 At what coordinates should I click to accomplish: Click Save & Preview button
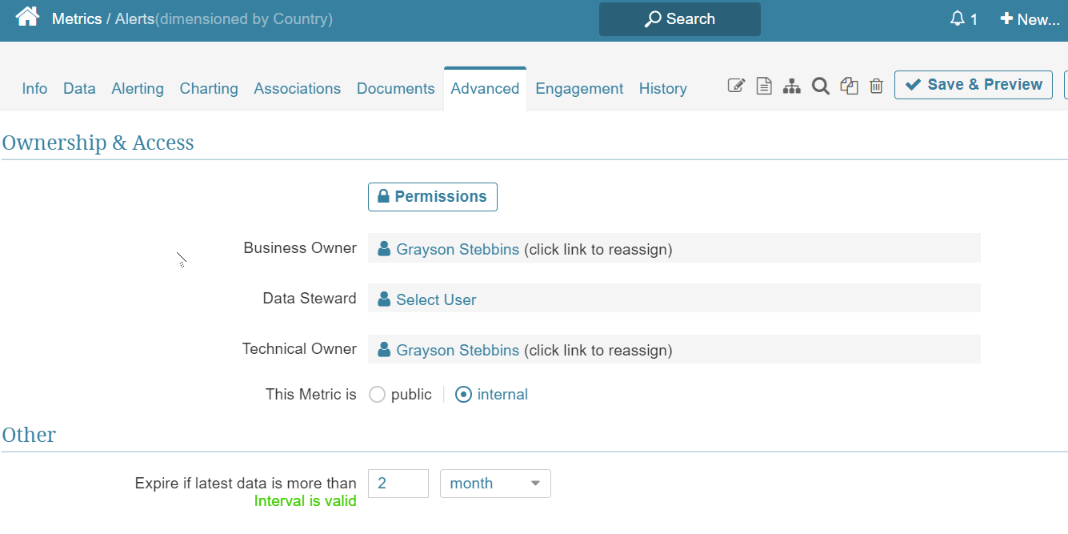[973, 85]
